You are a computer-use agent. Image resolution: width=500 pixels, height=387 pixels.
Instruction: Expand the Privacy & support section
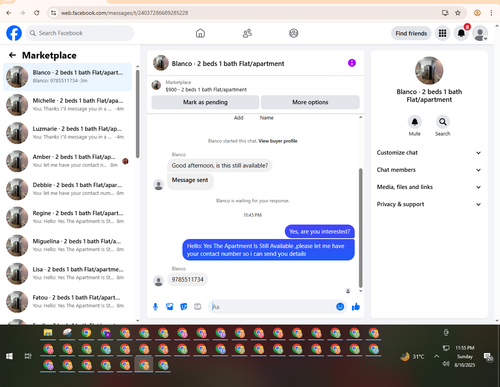pos(429,204)
